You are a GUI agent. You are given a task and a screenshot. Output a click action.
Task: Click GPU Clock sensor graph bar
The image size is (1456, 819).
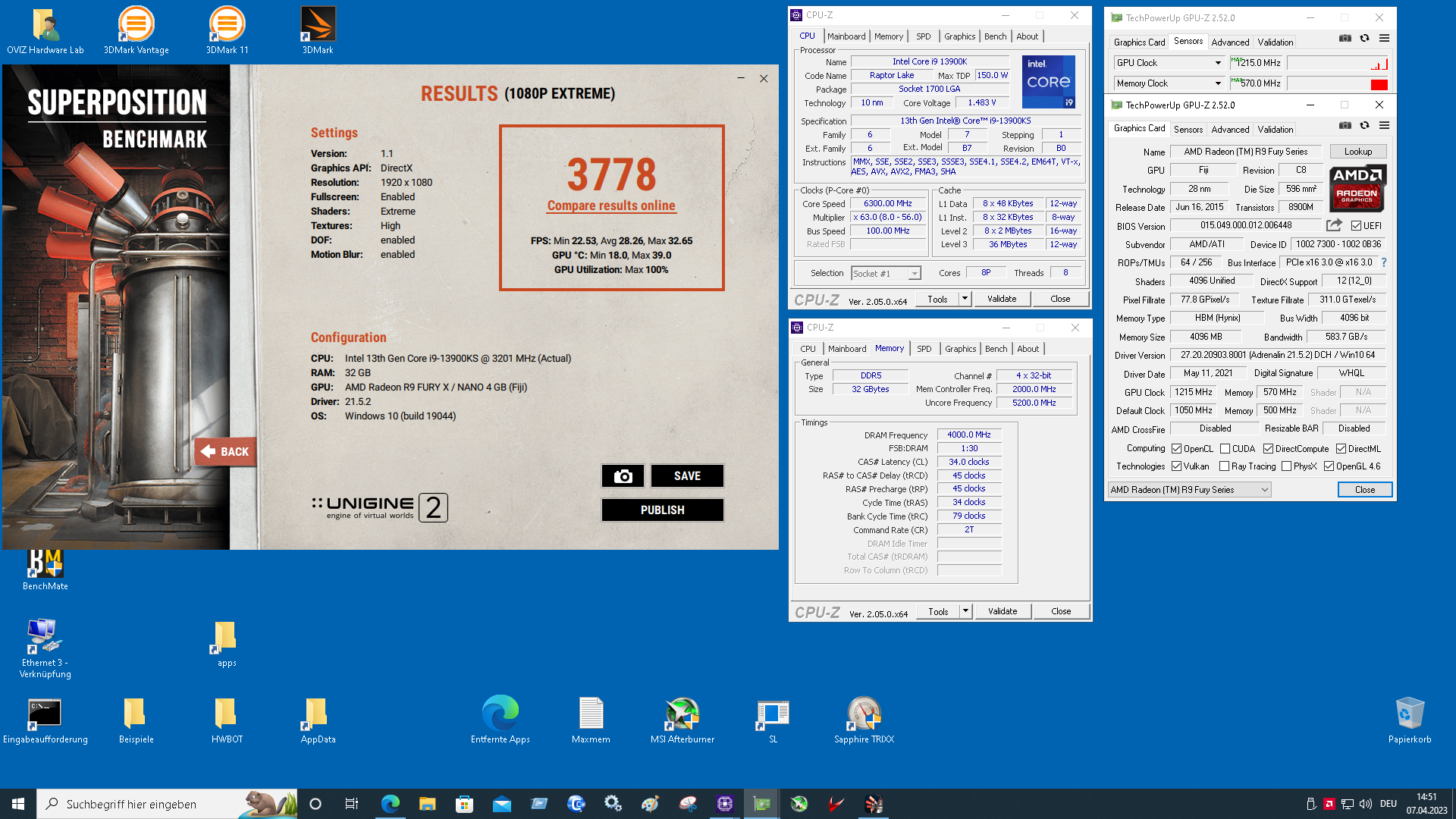(1338, 63)
